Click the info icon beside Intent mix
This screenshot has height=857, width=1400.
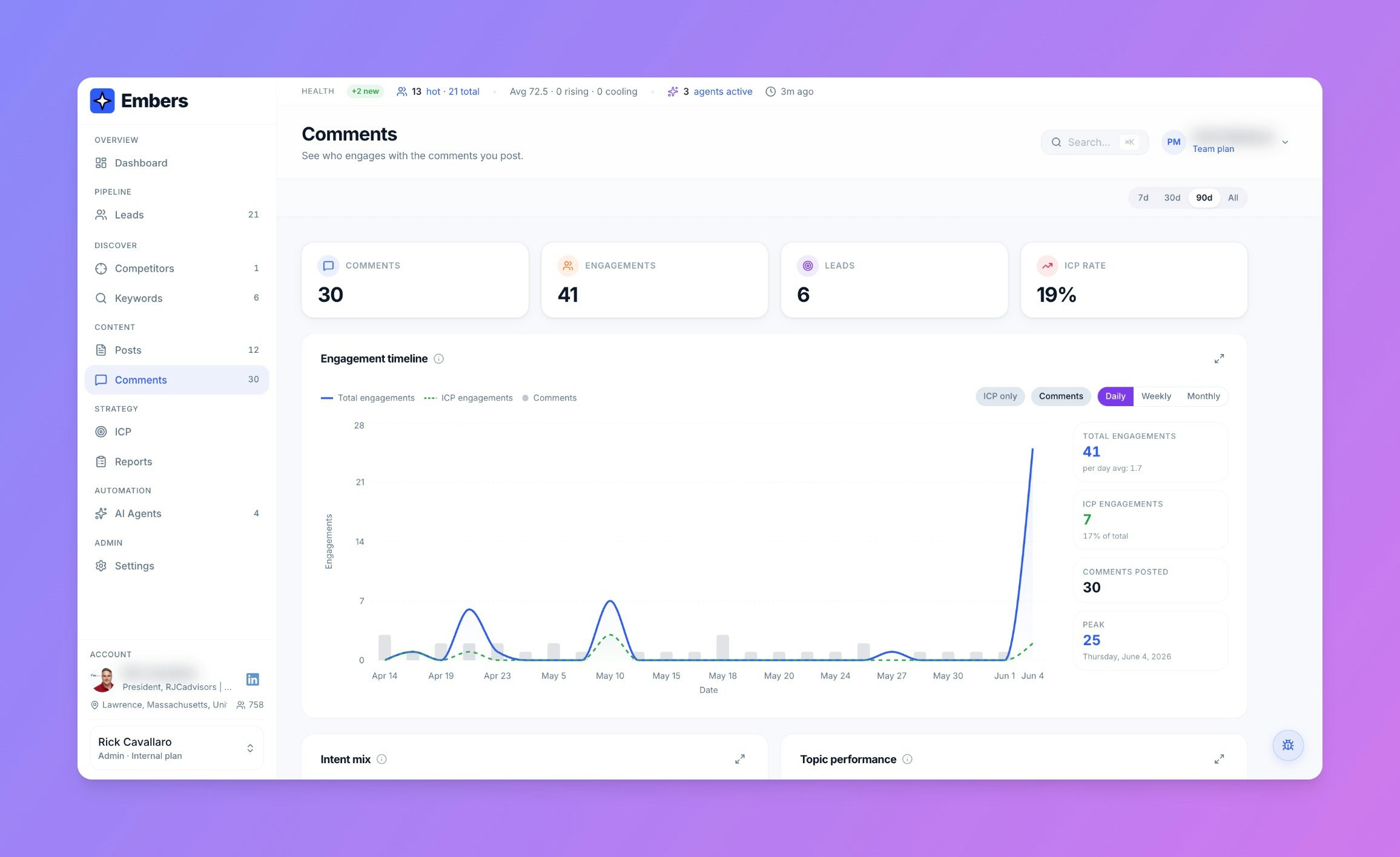381,759
